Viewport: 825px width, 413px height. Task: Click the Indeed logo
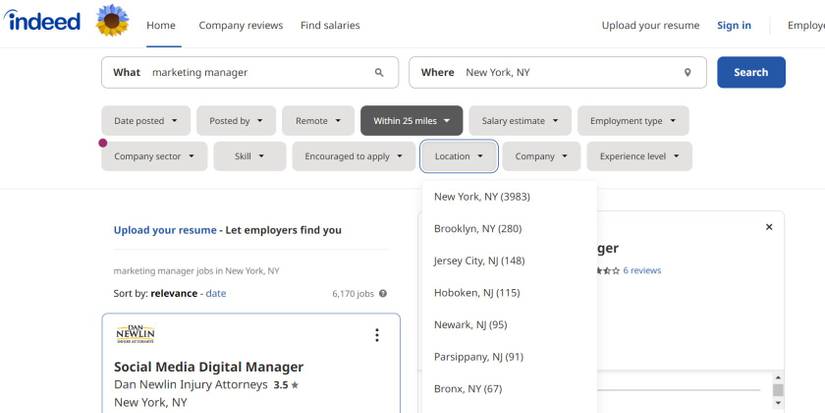coord(42,21)
